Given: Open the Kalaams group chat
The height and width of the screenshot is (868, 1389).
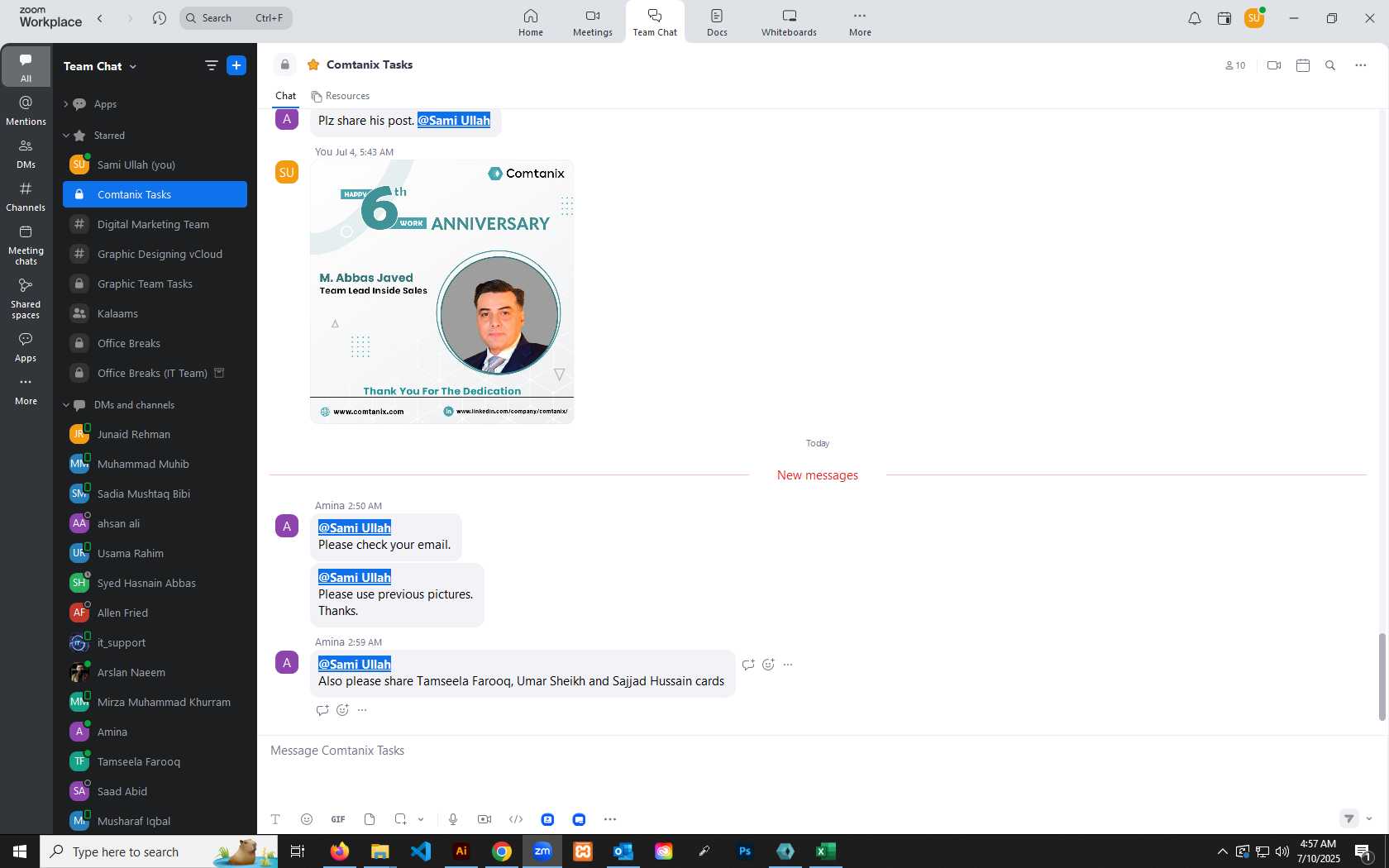Looking at the screenshot, I should point(155,313).
